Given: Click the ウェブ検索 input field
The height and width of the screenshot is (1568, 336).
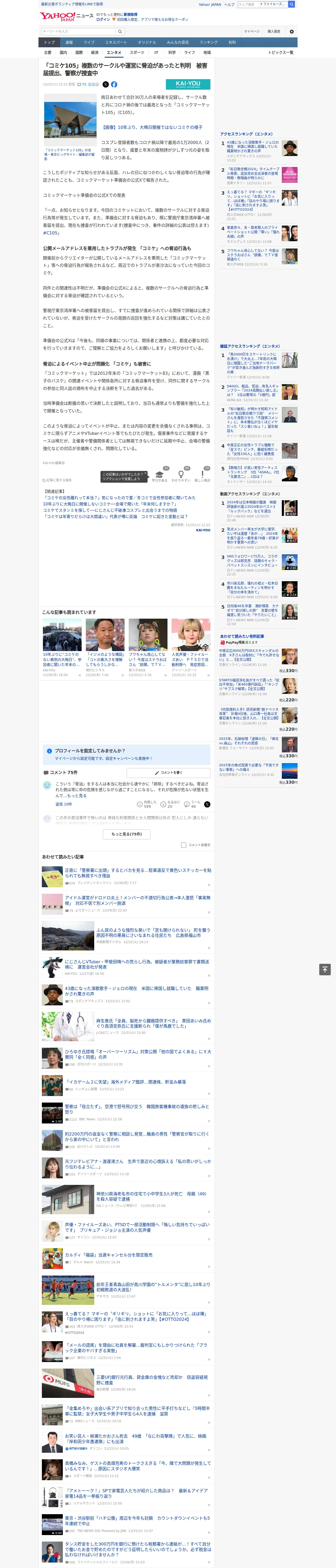Looking at the screenshot, I should coord(248,4).
